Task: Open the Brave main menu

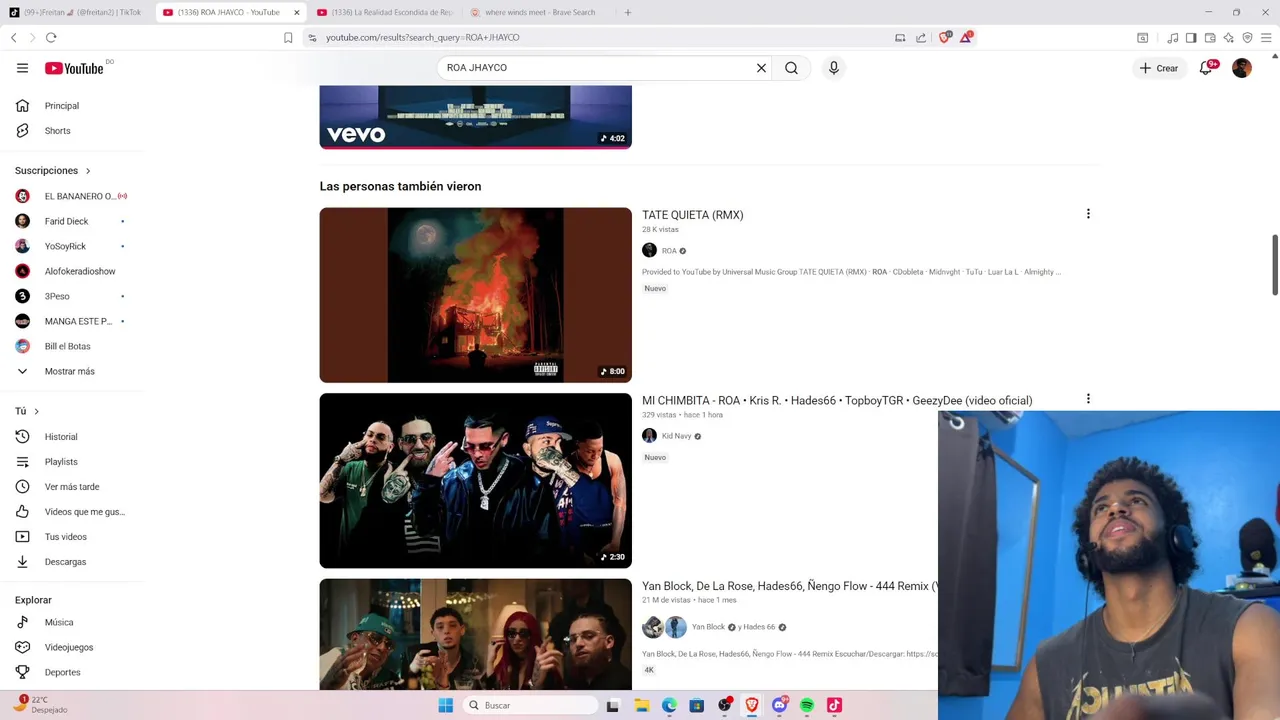Action: 1266,37
